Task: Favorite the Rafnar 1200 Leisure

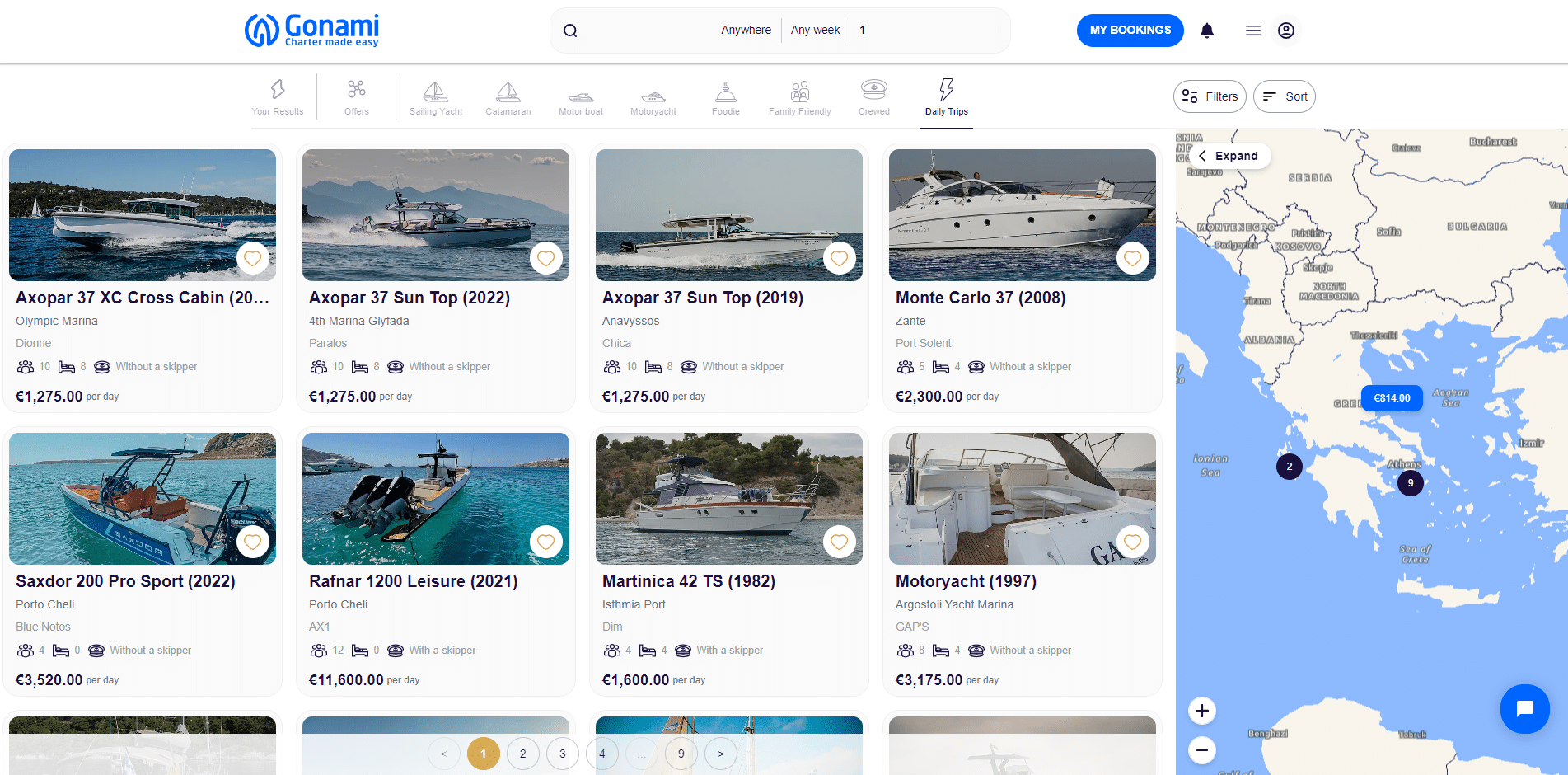Action: 546,542
